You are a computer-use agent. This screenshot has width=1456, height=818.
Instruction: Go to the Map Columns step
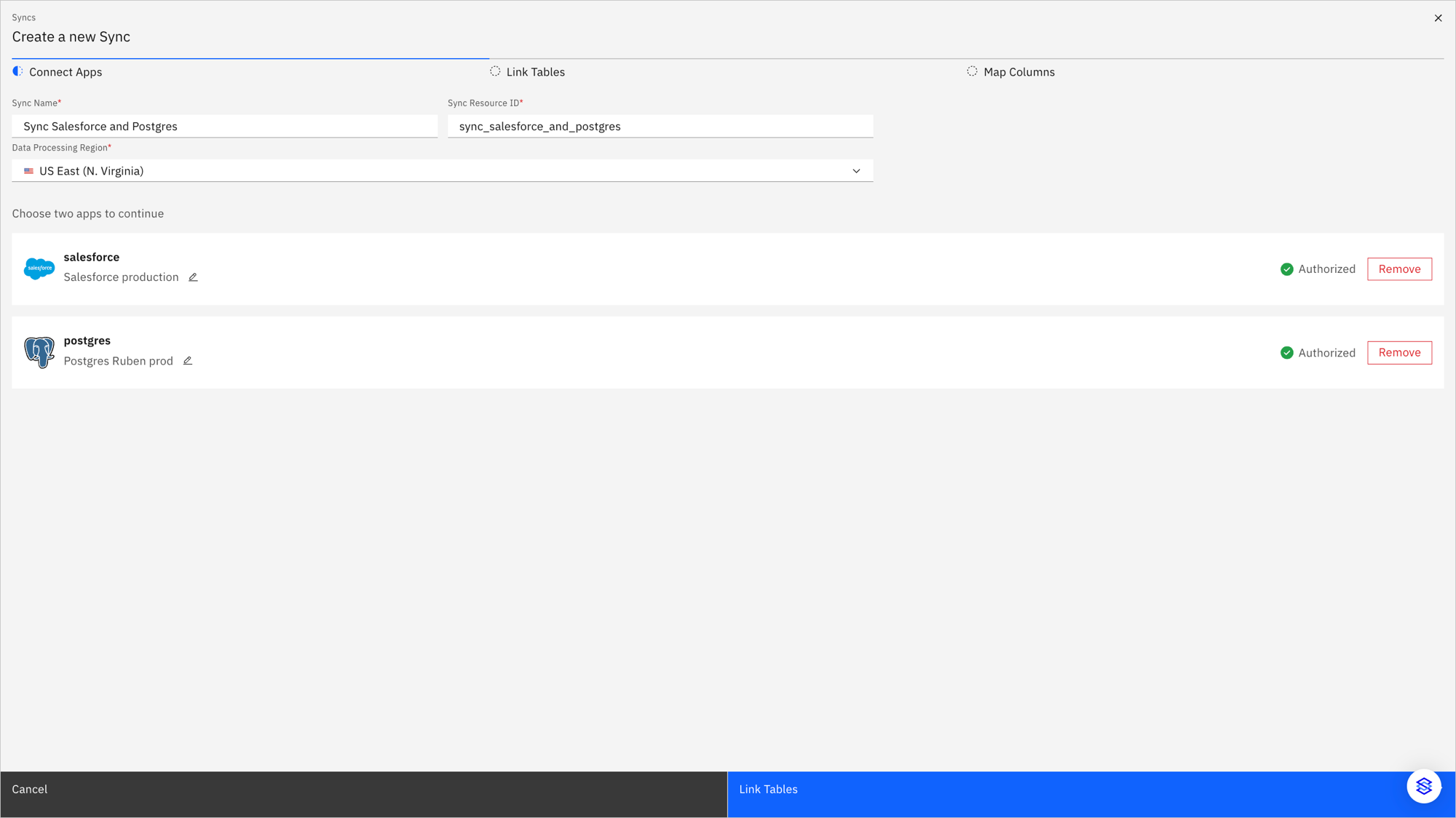click(1019, 72)
